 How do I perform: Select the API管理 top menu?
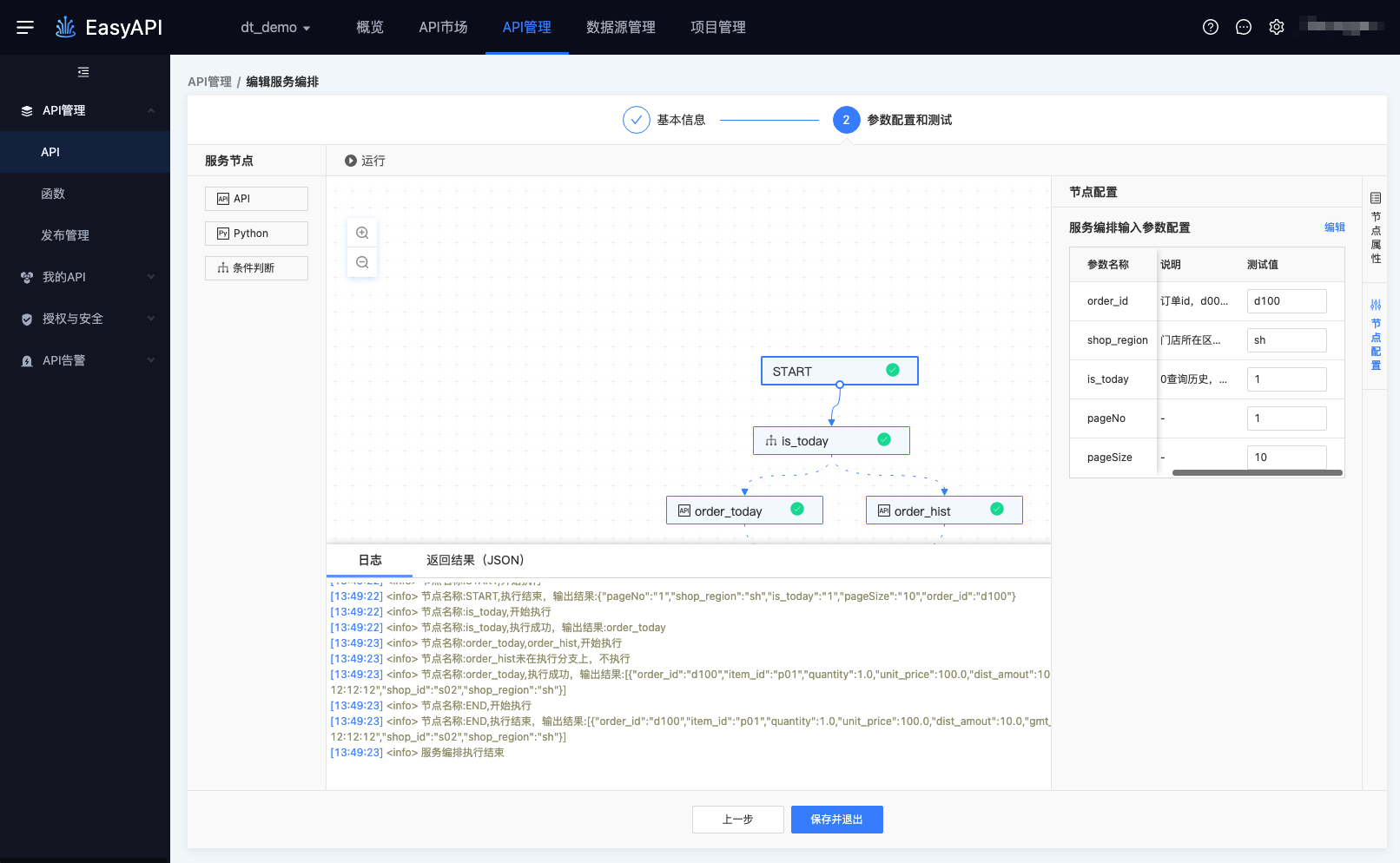click(527, 27)
